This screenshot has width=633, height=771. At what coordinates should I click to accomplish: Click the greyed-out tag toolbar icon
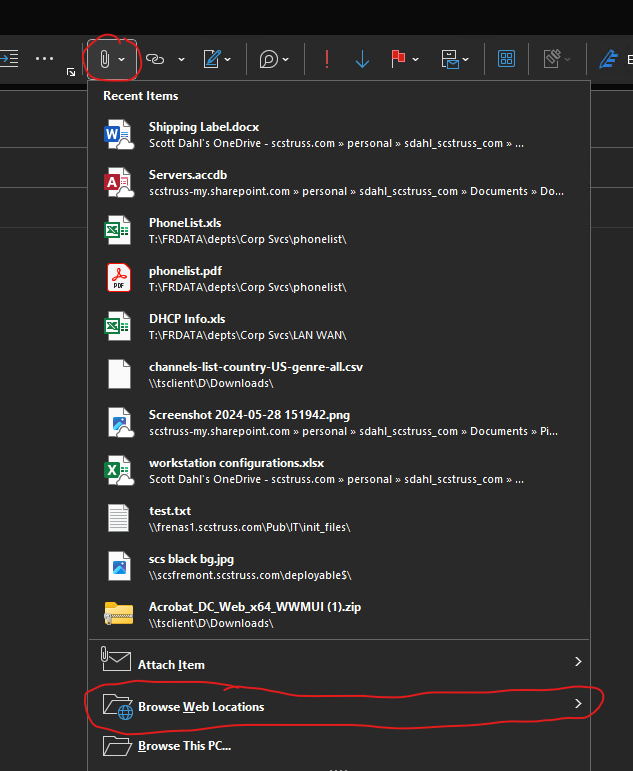click(552, 59)
